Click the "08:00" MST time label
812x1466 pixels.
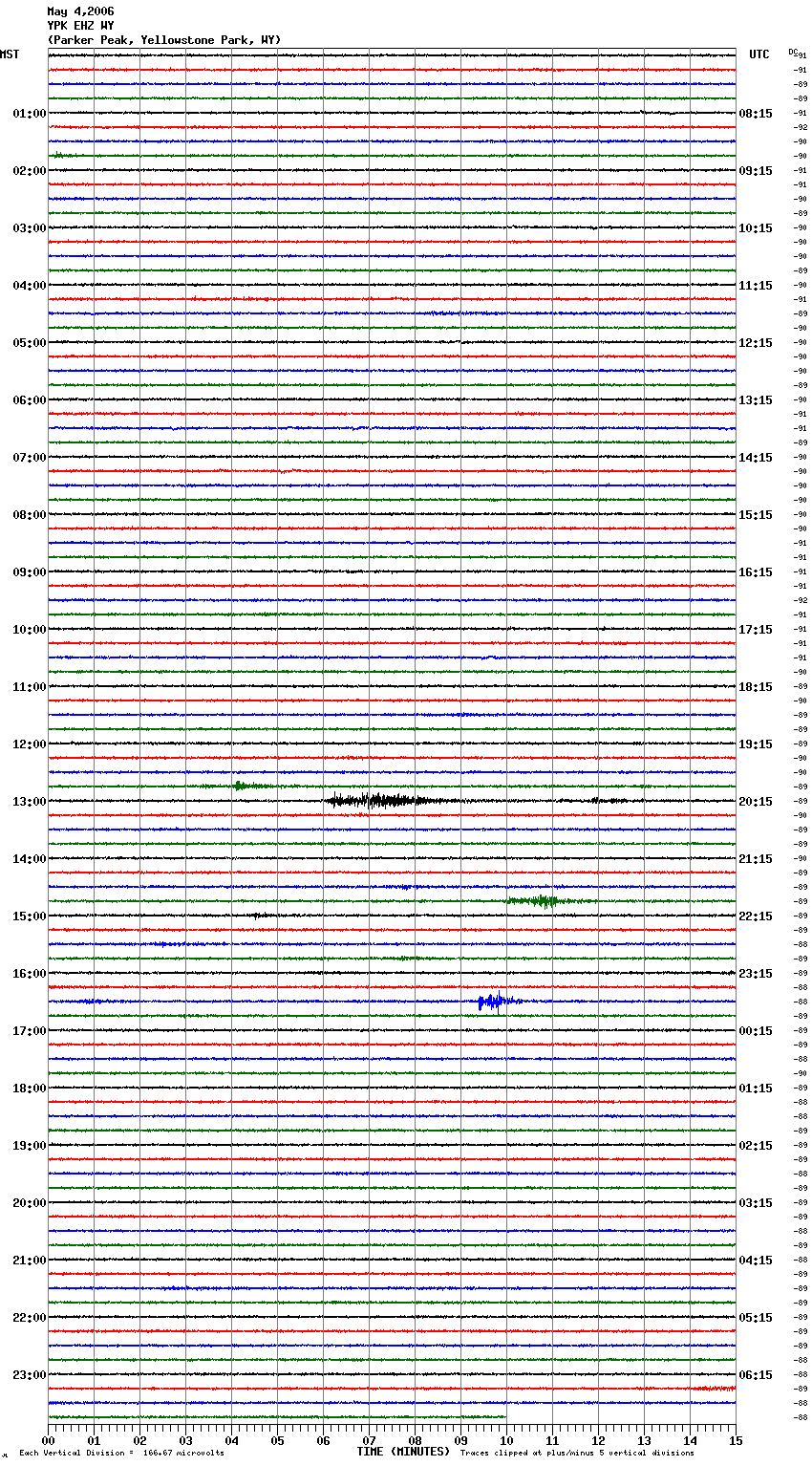coord(30,515)
